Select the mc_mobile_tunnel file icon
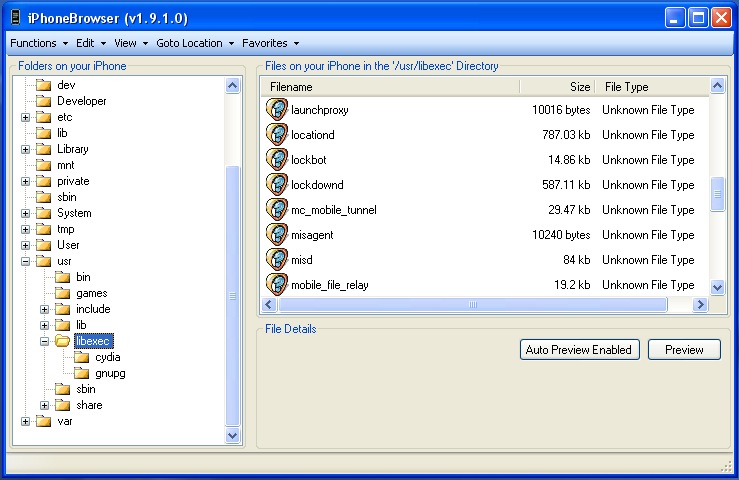 pyautogui.click(x=277, y=210)
